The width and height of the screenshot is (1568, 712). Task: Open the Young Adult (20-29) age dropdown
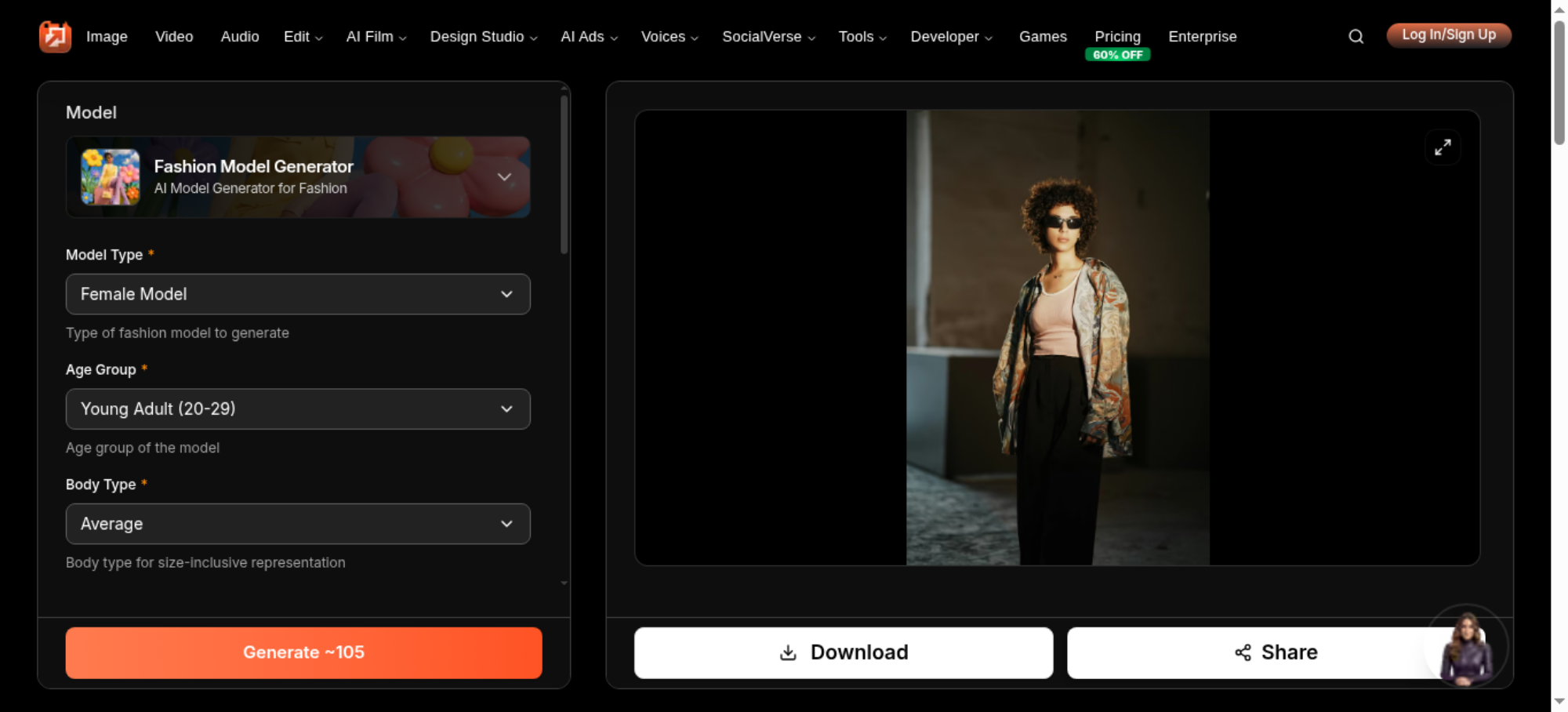[x=298, y=409]
